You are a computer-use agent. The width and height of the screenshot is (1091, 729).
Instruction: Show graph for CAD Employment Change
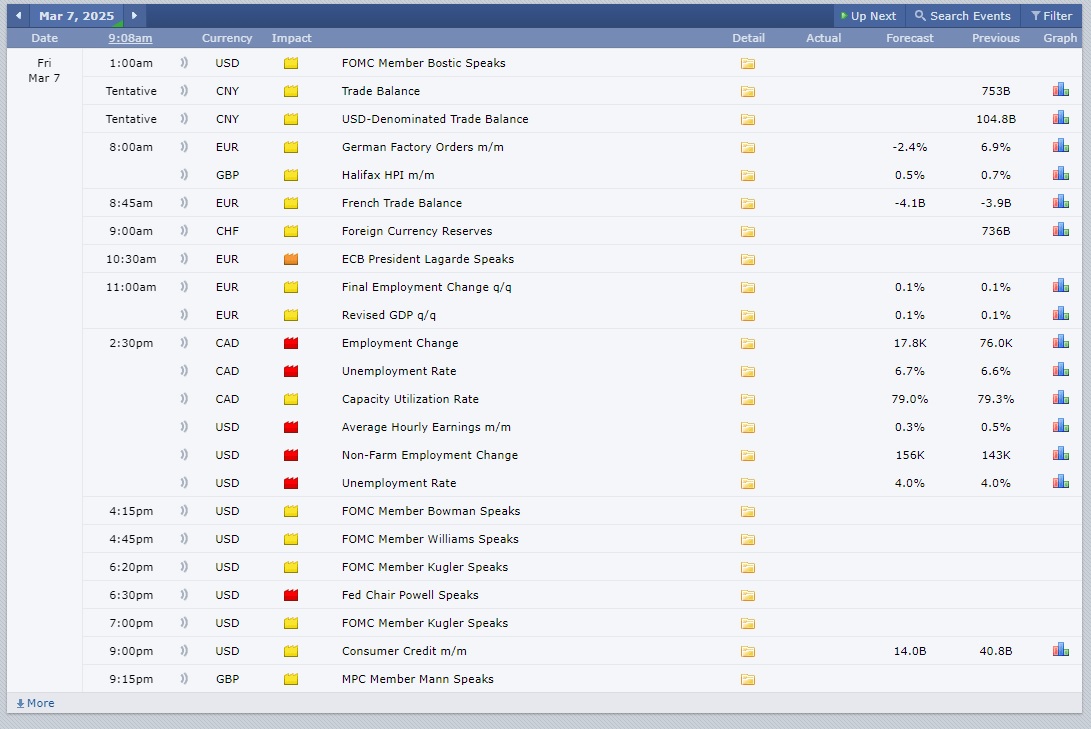click(x=1060, y=342)
